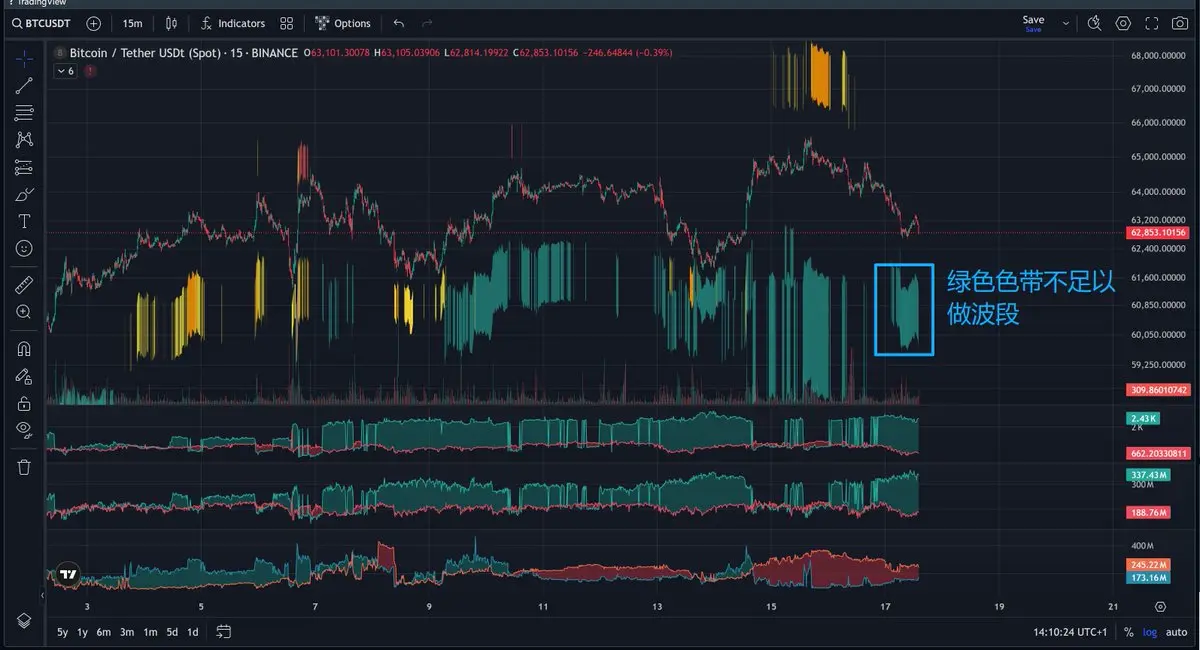This screenshot has width=1200, height=650.
Task: Set the date range to 1y
Action: (x=83, y=632)
